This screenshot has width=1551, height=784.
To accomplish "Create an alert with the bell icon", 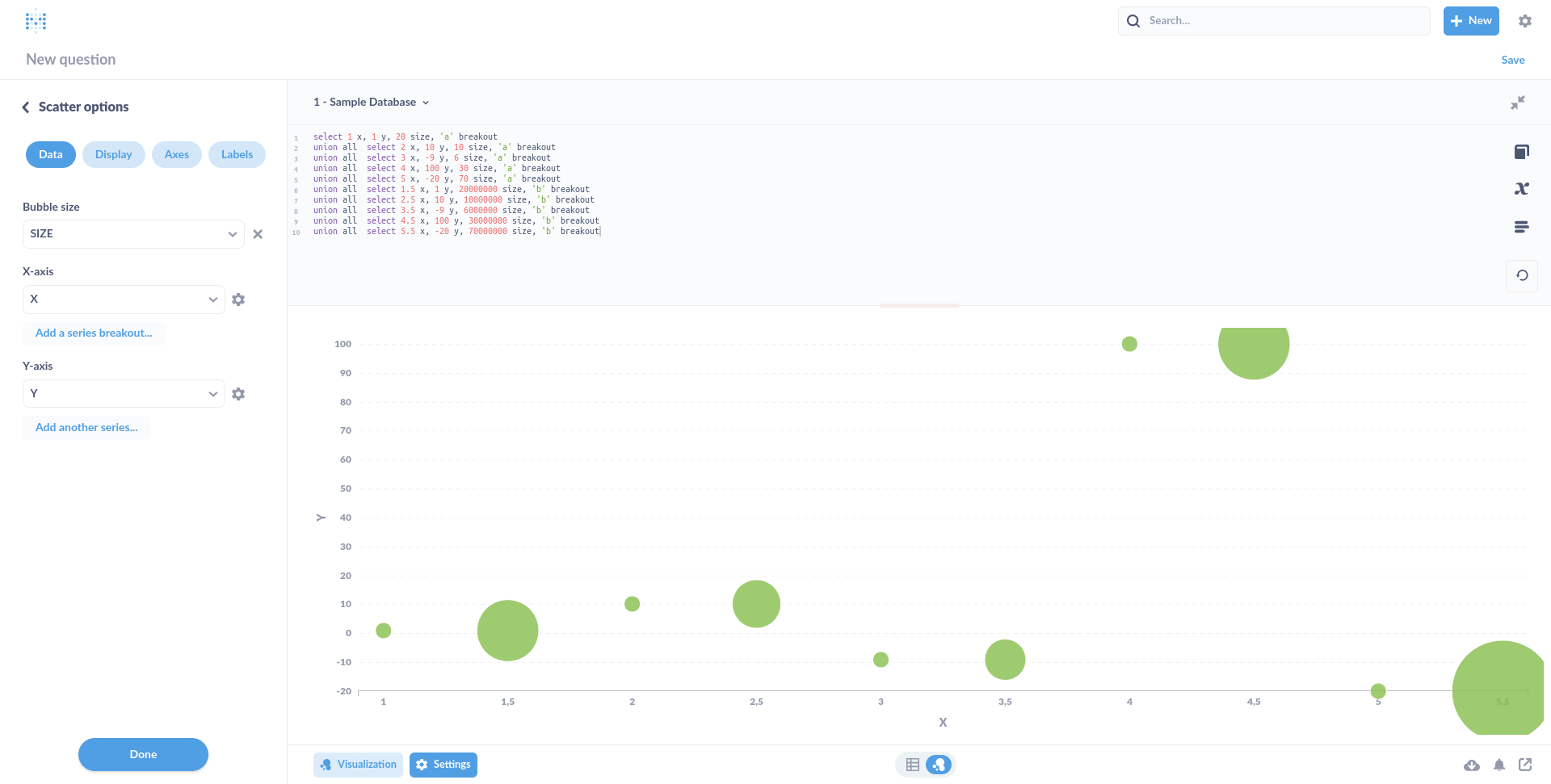I will (x=1499, y=765).
